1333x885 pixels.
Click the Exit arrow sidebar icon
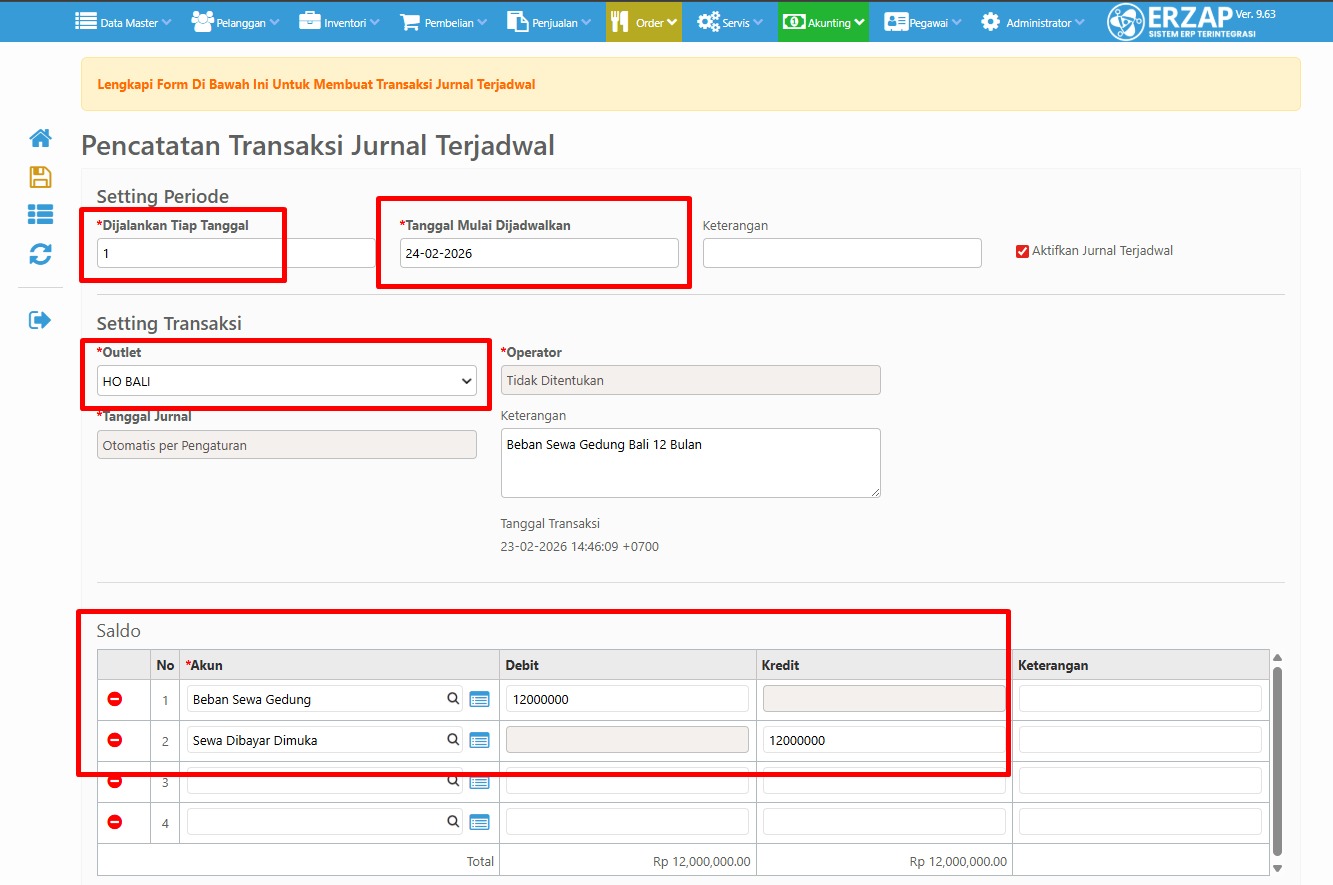tap(40, 320)
